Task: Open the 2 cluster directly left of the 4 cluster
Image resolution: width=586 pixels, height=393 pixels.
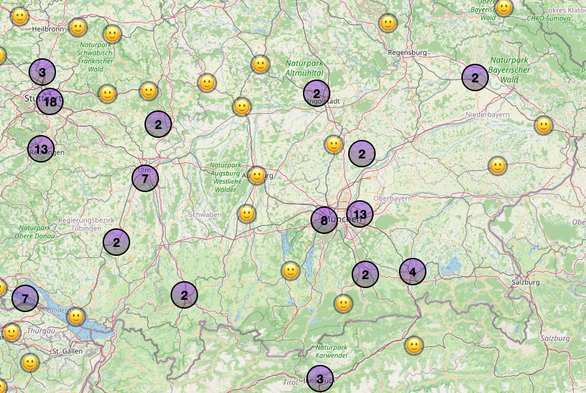Action: [x=365, y=274]
